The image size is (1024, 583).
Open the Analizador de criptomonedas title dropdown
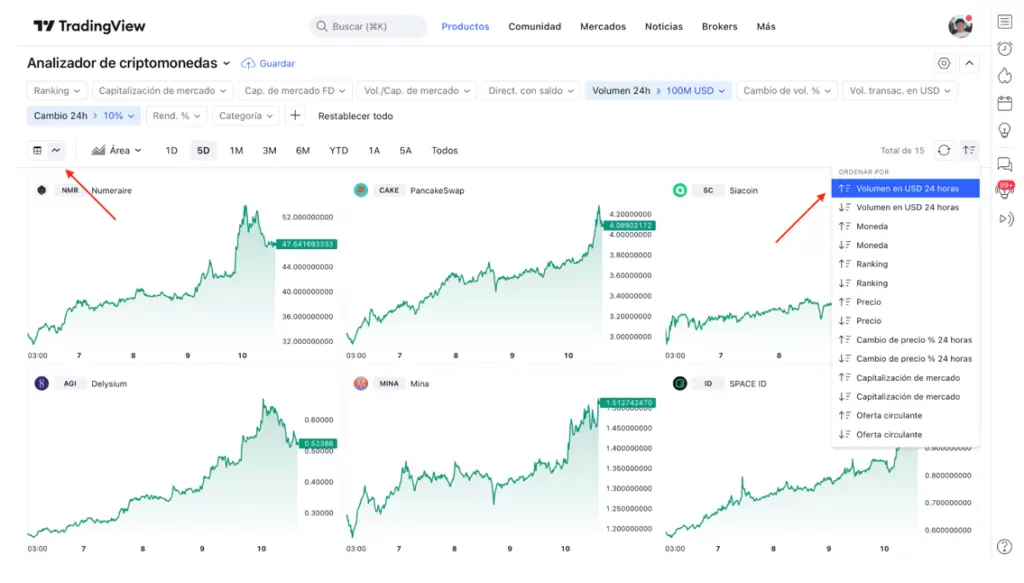coord(129,63)
